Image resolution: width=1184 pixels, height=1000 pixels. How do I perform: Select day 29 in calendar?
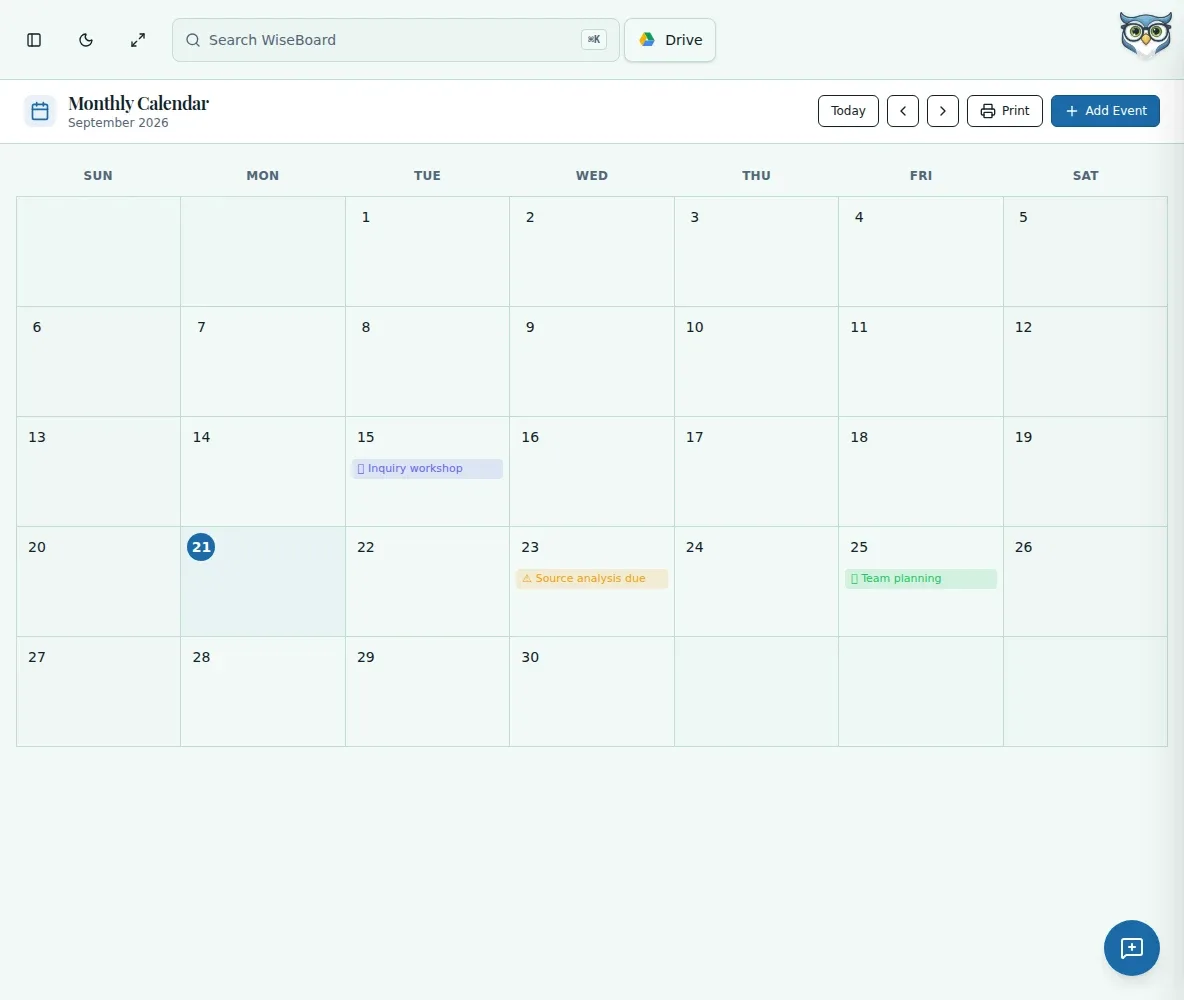pyautogui.click(x=427, y=691)
